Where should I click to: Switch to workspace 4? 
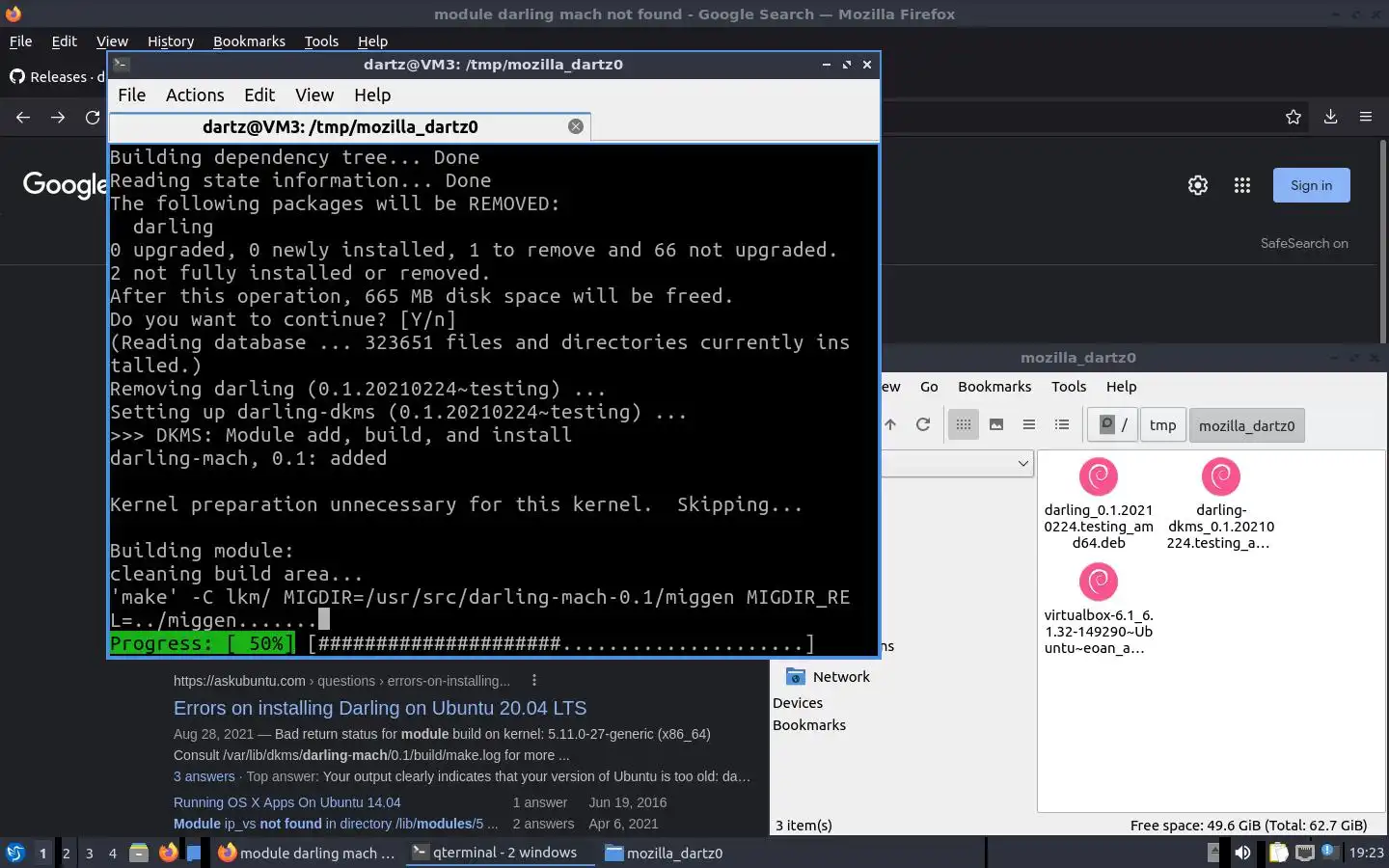pyautogui.click(x=113, y=853)
